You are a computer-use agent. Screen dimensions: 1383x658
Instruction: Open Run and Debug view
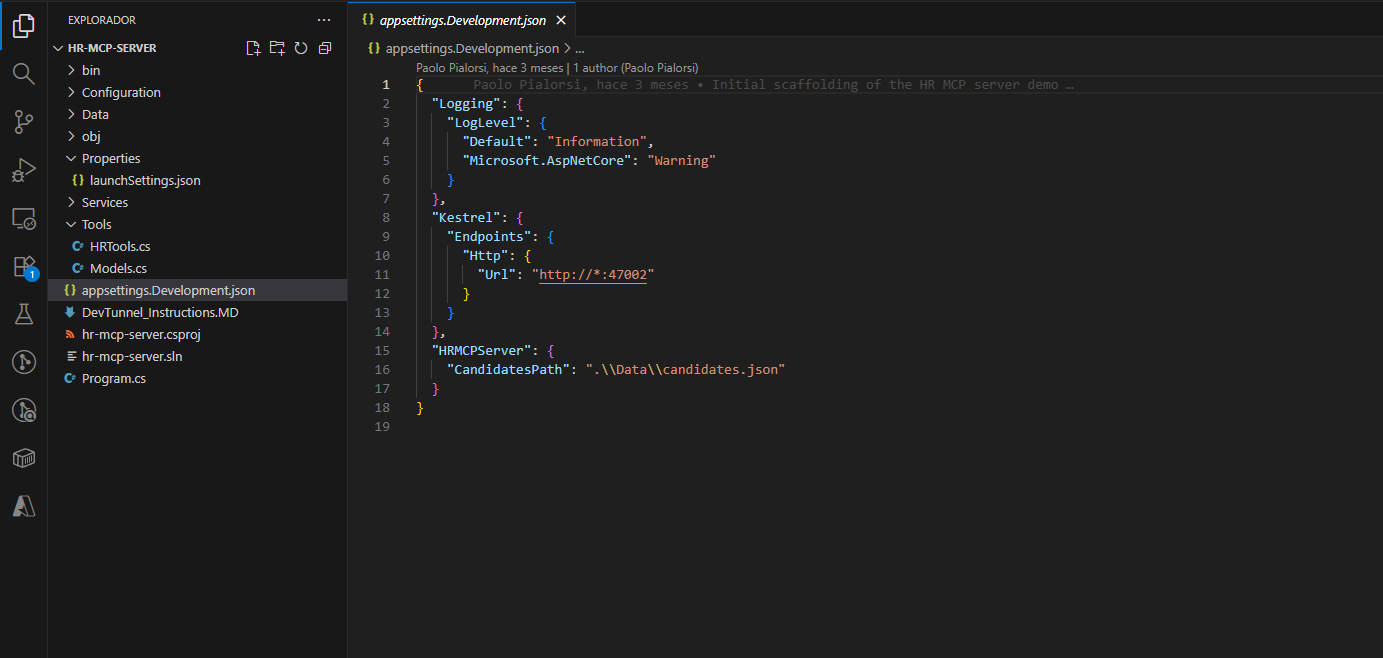point(24,170)
